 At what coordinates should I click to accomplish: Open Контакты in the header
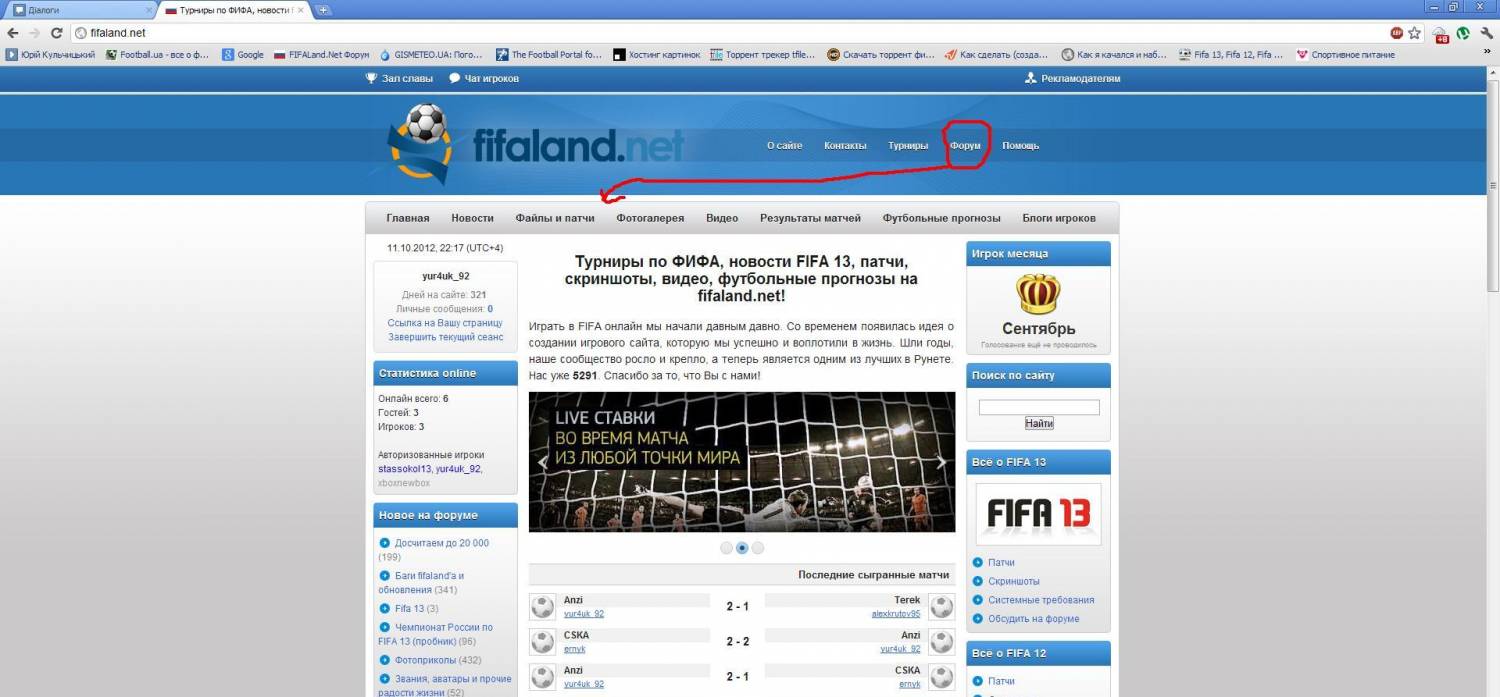click(845, 145)
